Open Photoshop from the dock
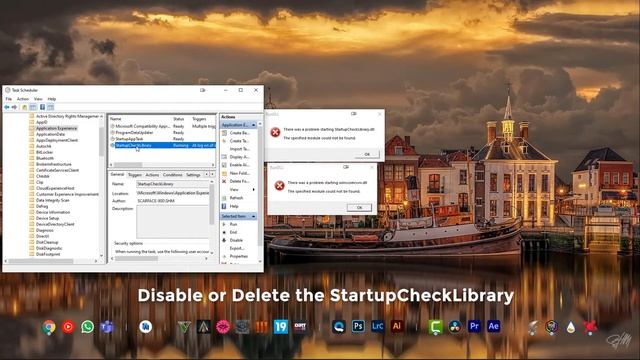This screenshot has height=360, width=640. [x=358, y=327]
